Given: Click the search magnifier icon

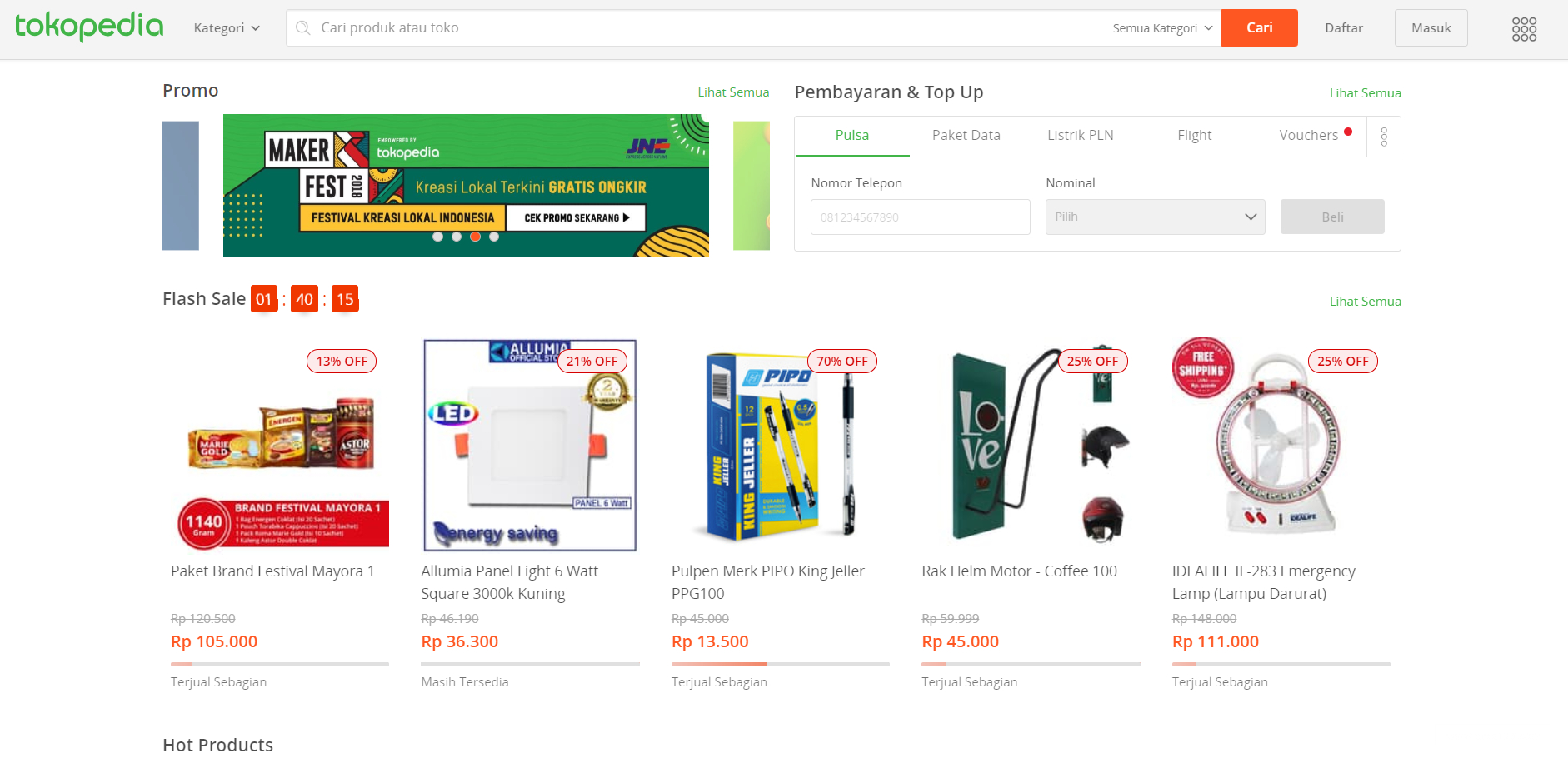Looking at the screenshot, I should [303, 27].
